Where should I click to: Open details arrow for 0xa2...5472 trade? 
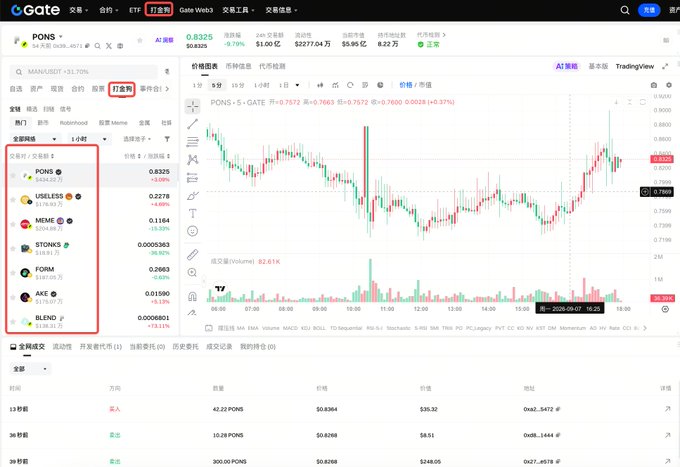click(x=667, y=409)
